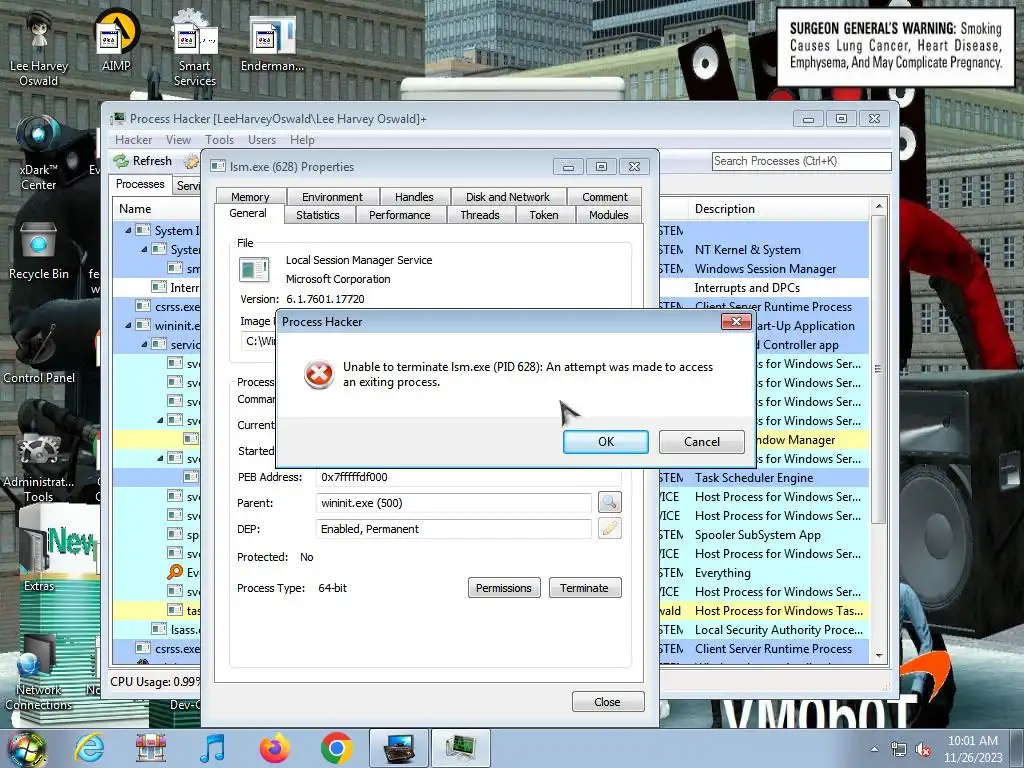Open the Help menu in Process Hacker

click(x=302, y=140)
